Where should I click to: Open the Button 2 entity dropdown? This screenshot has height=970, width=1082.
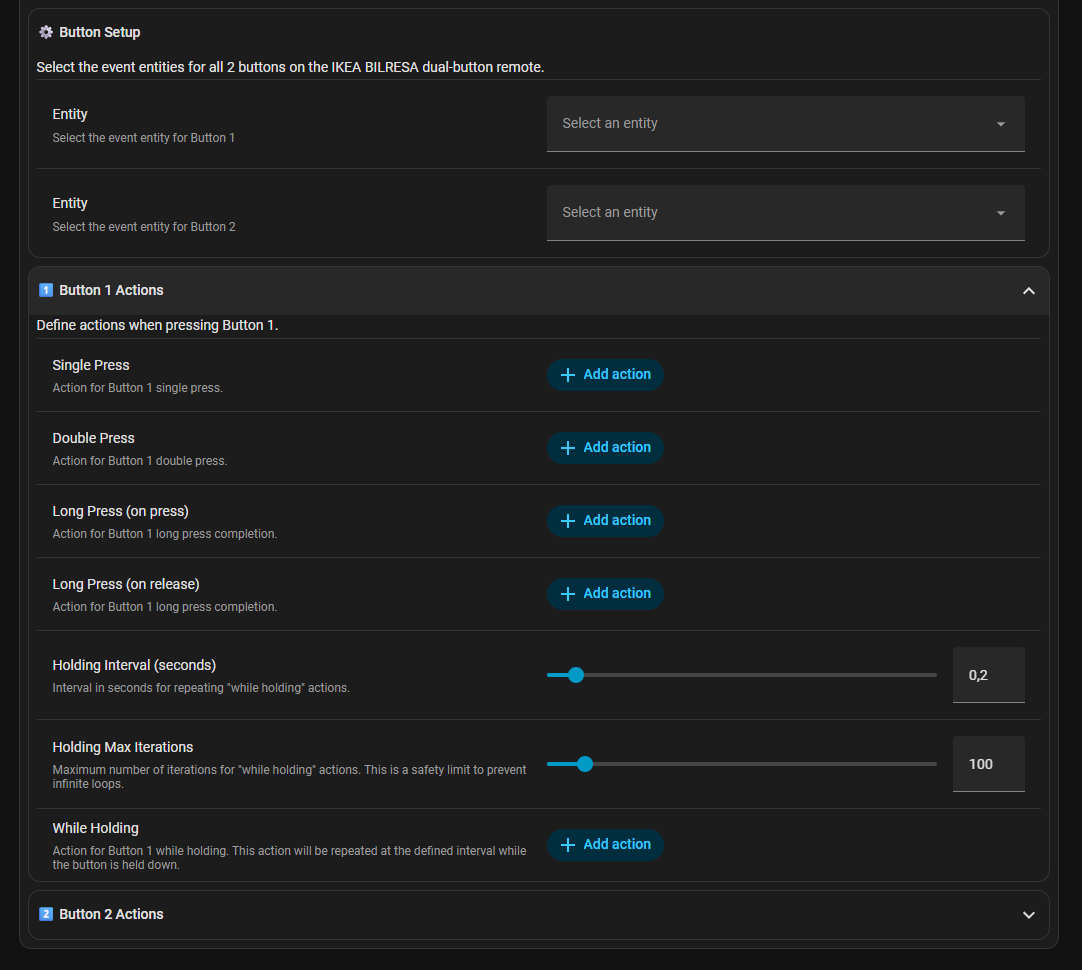(x=785, y=213)
